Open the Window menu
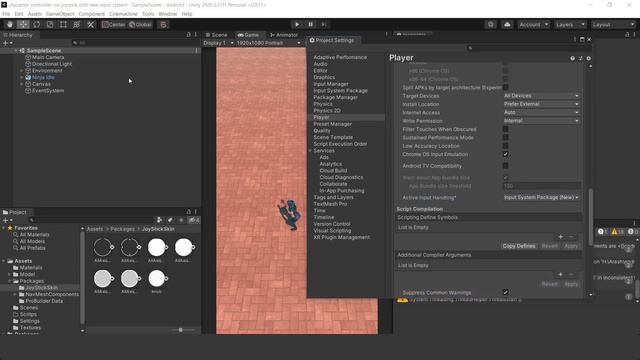Viewport: 640px width, 360px height. pyautogui.click(x=168, y=14)
